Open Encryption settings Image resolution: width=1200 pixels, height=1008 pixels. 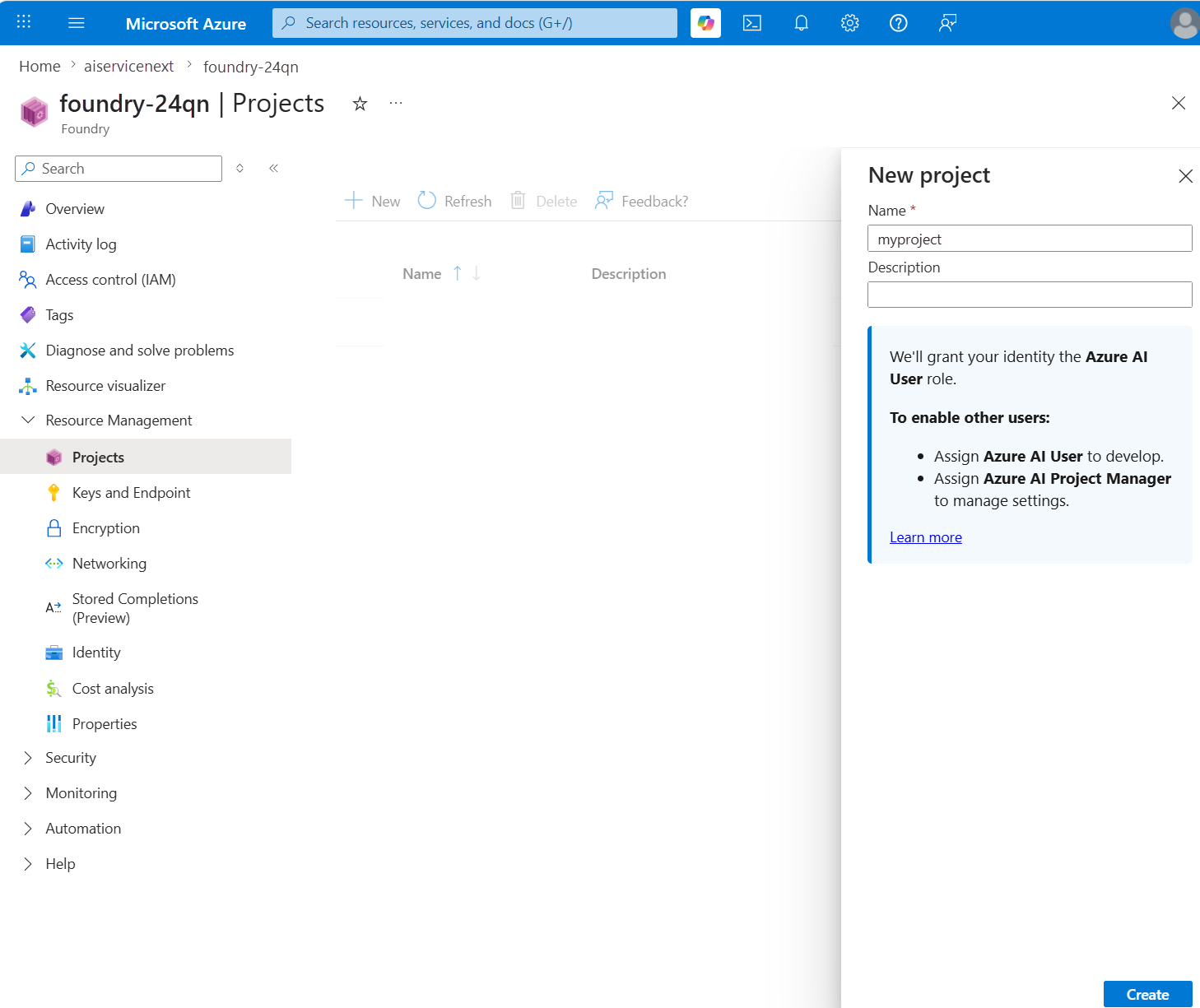click(x=105, y=528)
